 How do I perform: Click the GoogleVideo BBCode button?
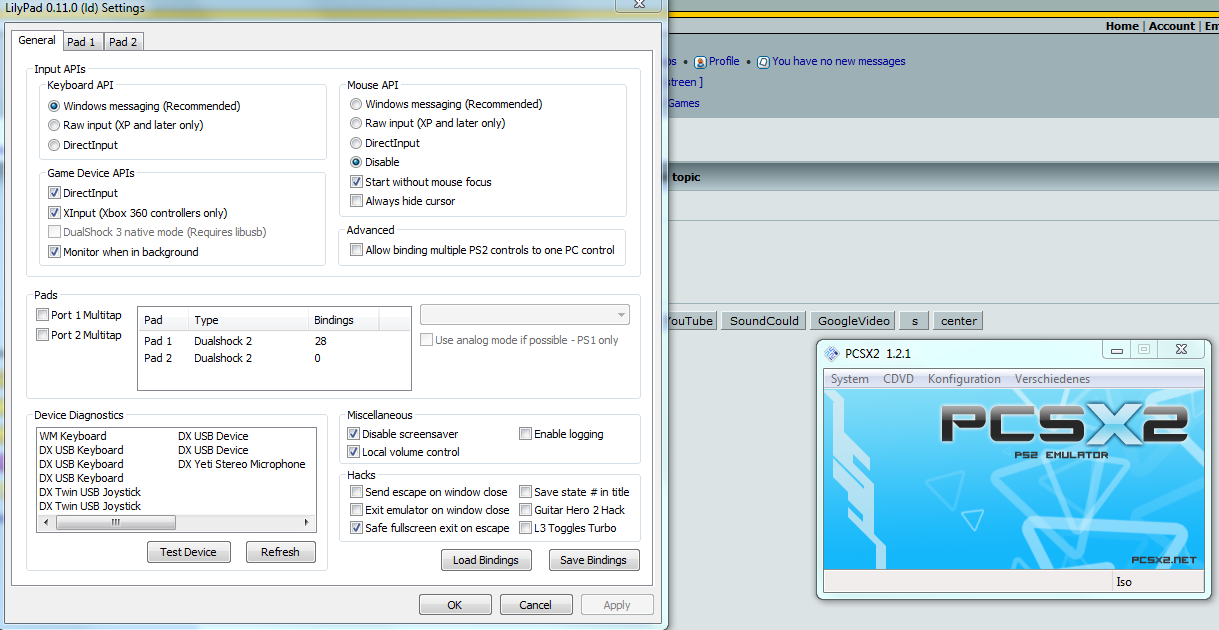click(x=854, y=321)
